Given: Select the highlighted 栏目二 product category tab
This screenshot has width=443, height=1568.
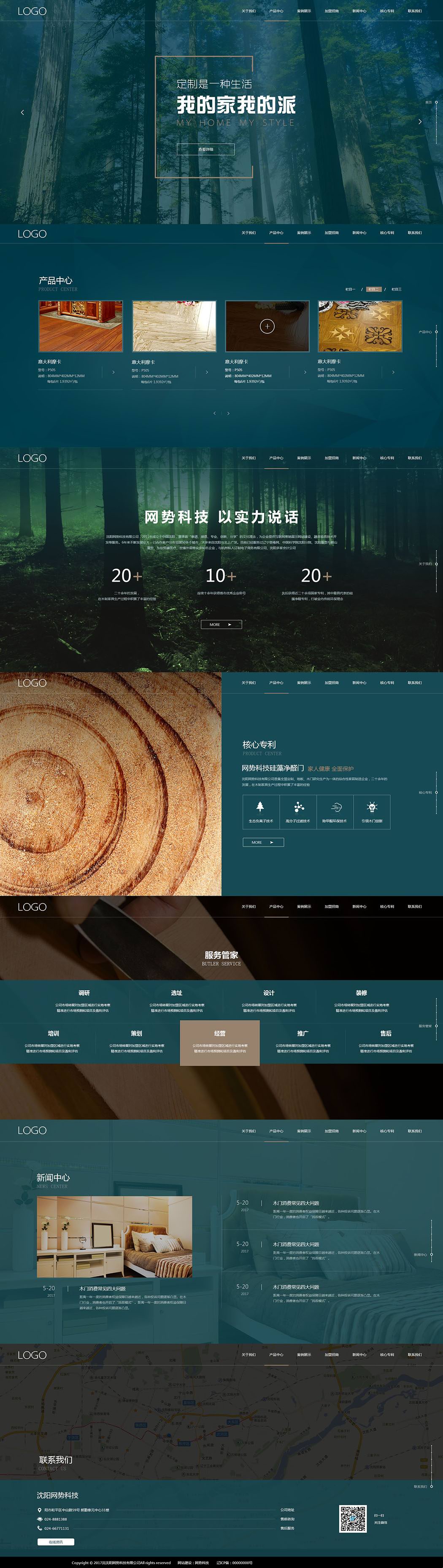Looking at the screenshot, I should click(x=373, y=289).
